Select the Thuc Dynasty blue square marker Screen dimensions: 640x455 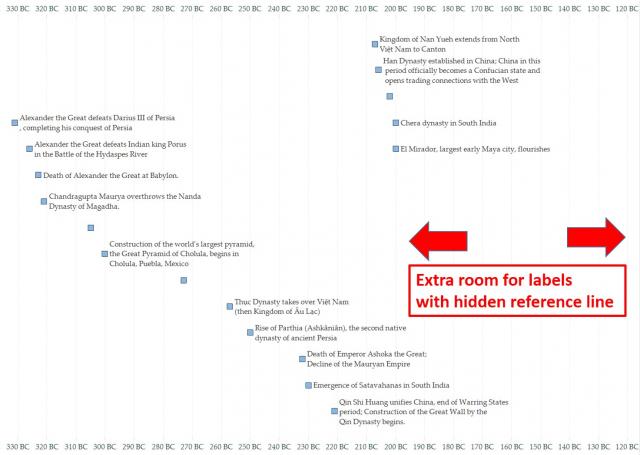click(x=229, y=306)
